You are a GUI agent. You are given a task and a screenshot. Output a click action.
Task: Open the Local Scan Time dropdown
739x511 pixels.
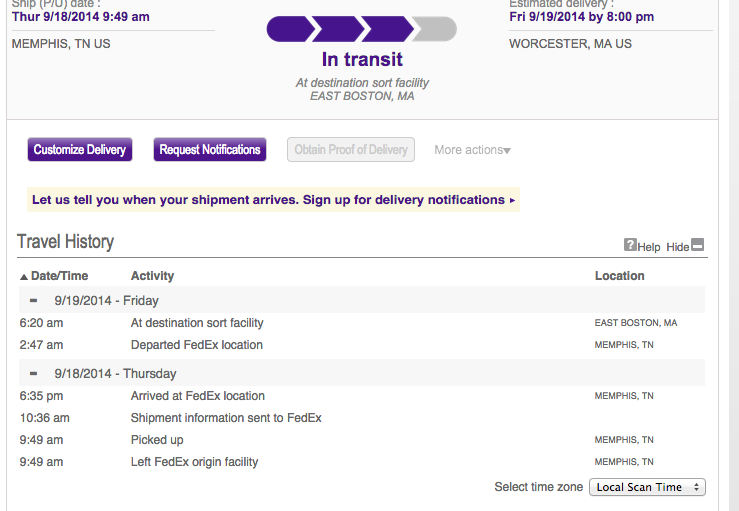point(647,487)
